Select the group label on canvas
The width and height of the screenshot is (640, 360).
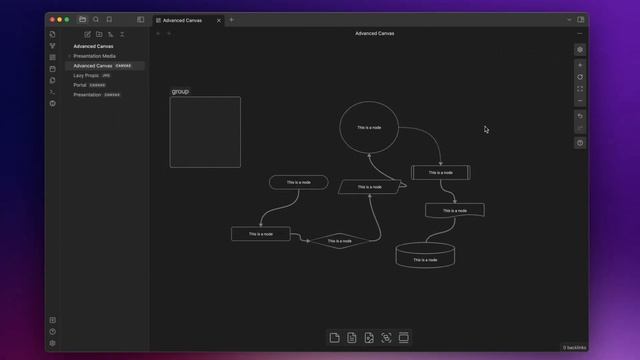click(x=180, y=91)
